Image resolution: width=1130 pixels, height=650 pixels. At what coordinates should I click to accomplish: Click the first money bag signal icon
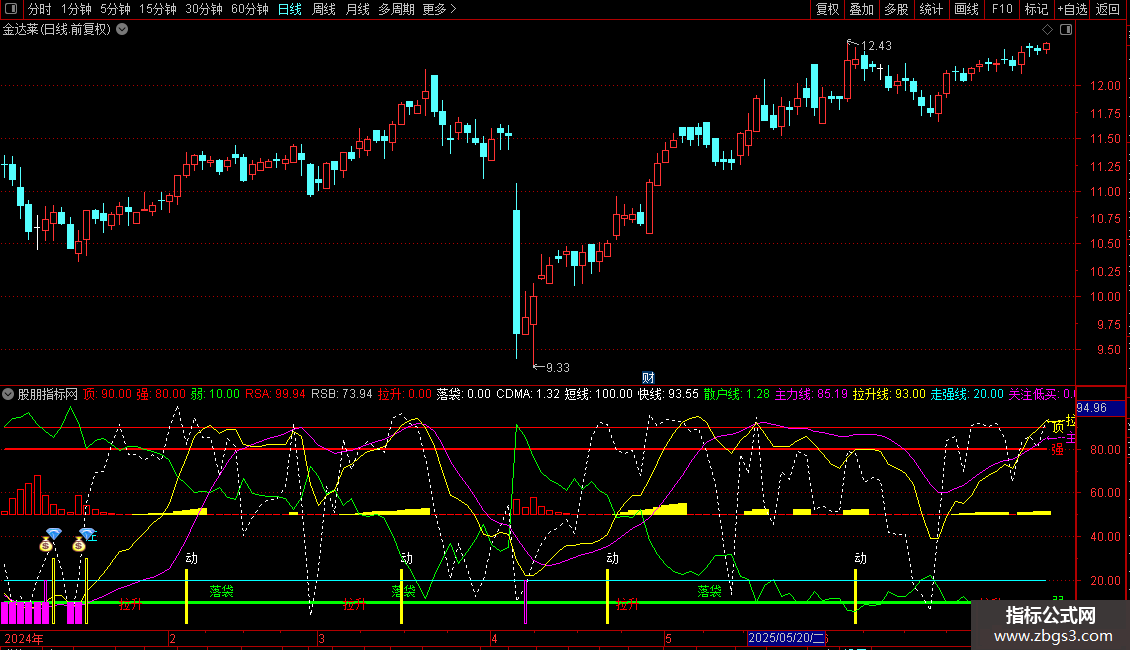(46, 546)
